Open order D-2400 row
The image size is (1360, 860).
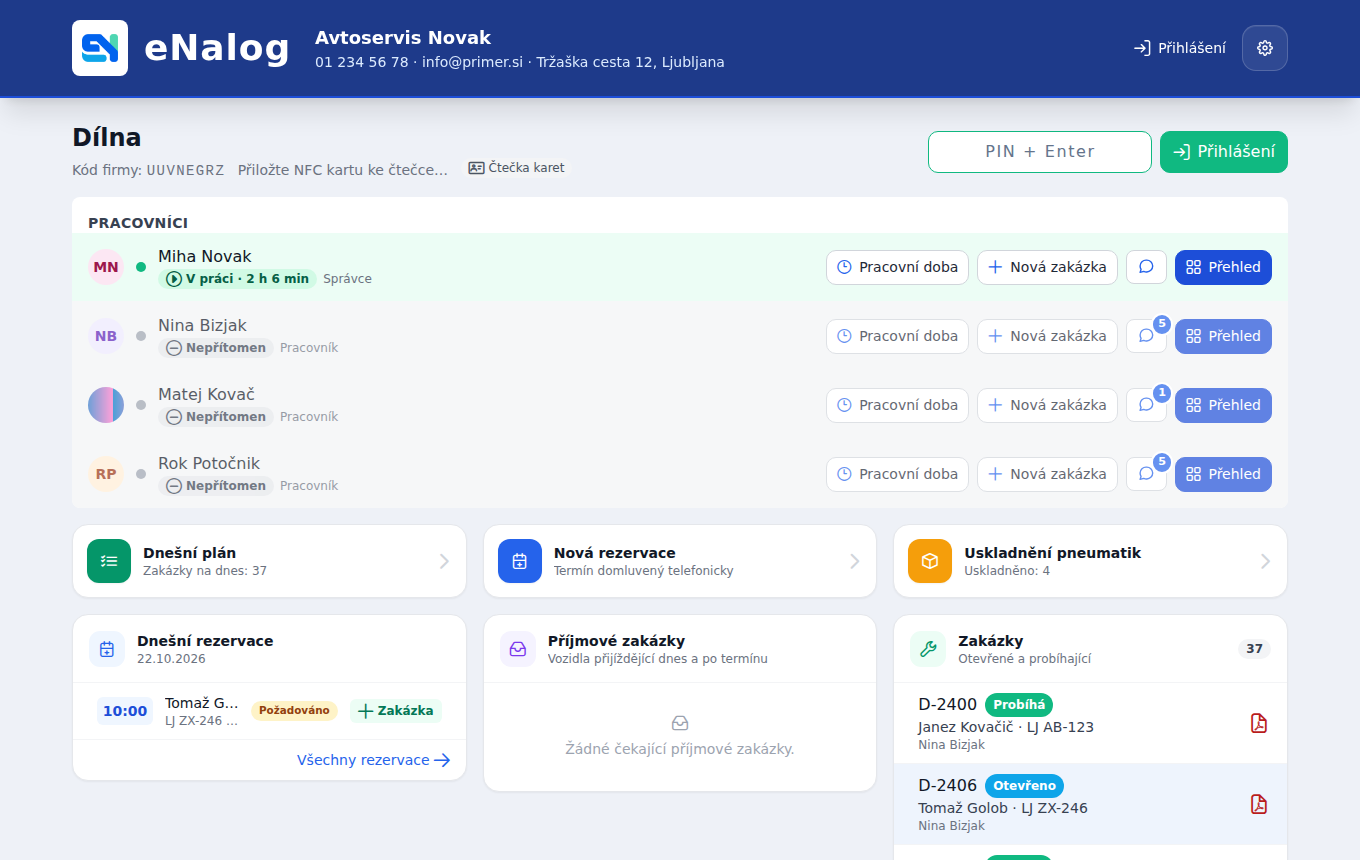coord(1090,723)
